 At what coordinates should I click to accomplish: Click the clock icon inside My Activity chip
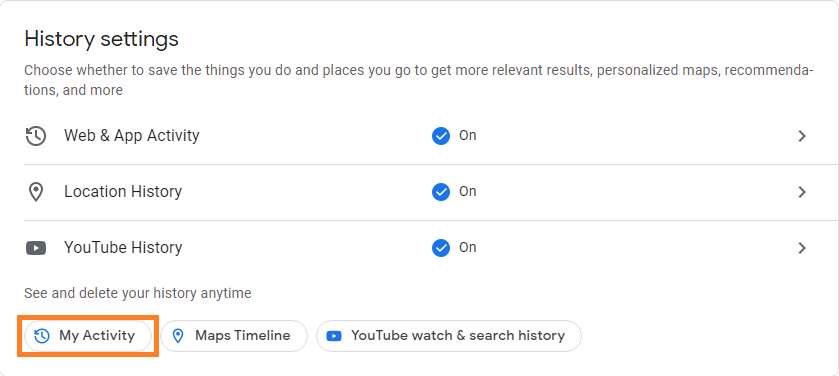tap(42, 336)
